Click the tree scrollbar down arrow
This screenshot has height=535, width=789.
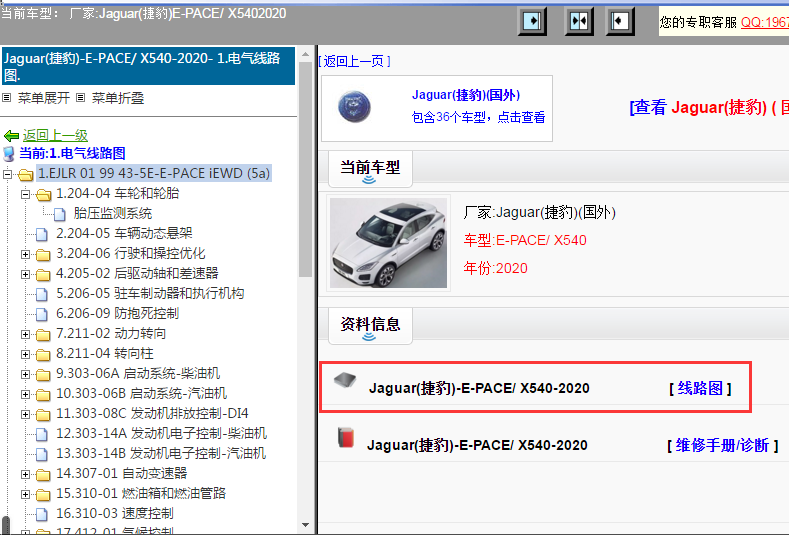tap(305, 525)
